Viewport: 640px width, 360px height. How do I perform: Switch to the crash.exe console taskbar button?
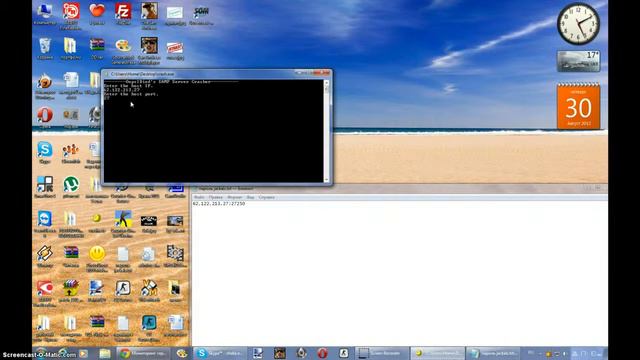pos(438,353)
